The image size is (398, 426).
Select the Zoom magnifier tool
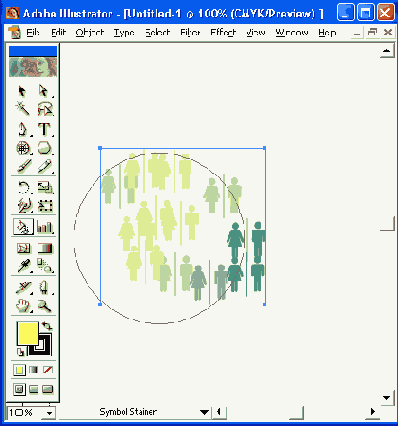pos(44,305)
